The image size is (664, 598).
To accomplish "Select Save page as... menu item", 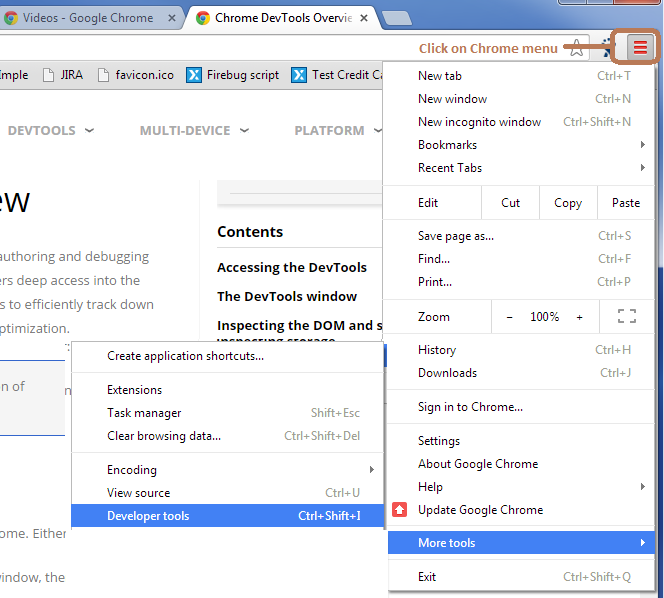I will (521, 236).
